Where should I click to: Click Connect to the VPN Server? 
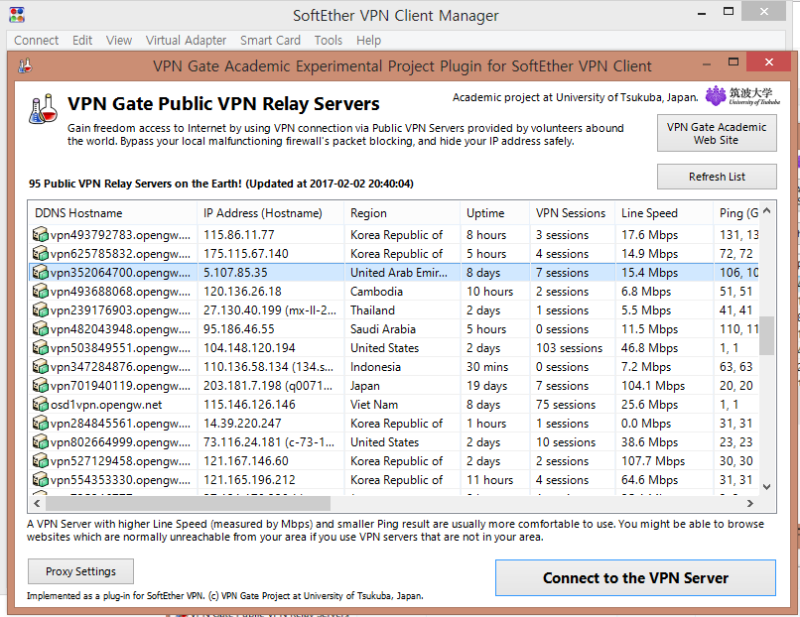pos(635,578)
